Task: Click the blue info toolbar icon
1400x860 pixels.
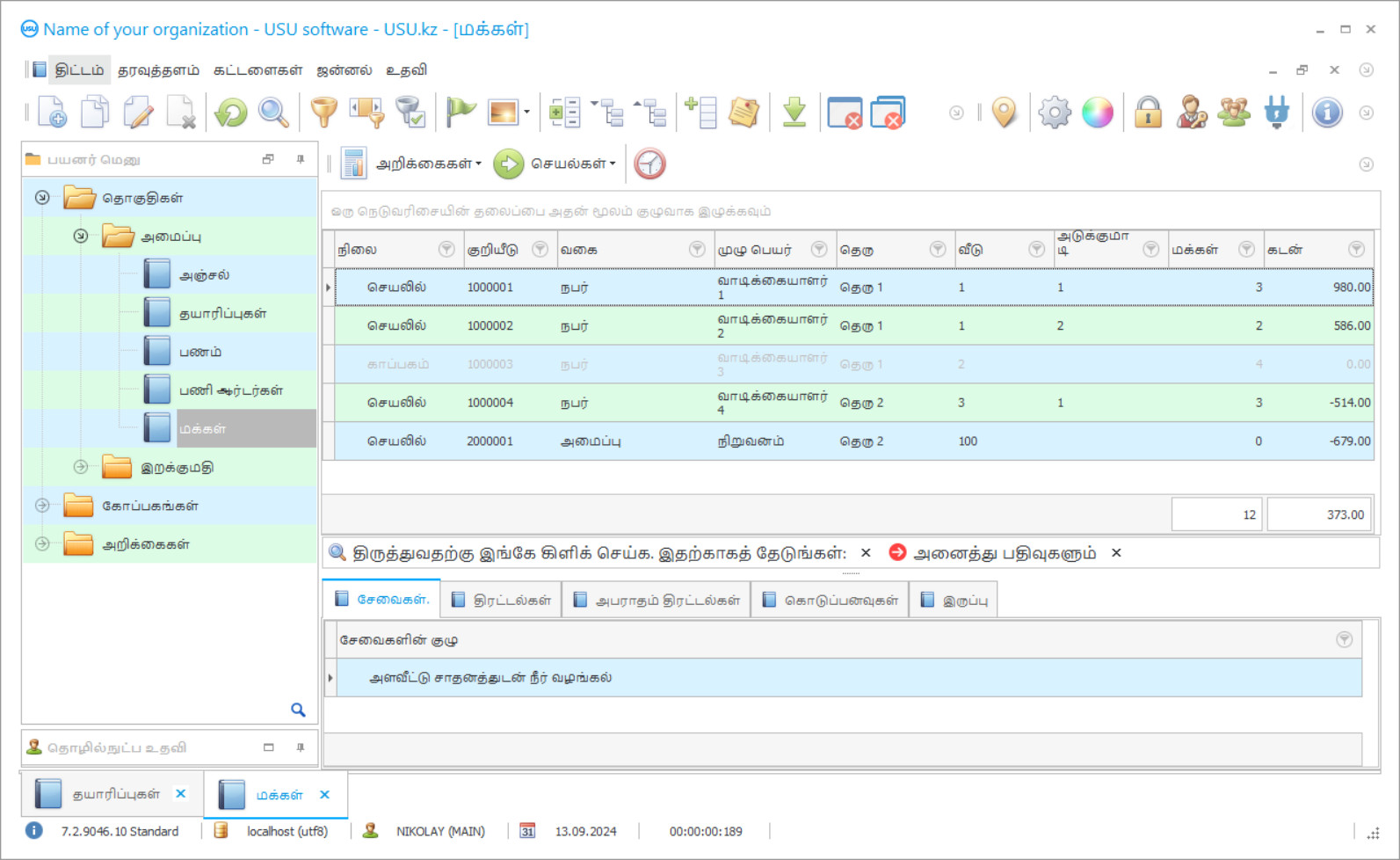Action: [1327, 113]
